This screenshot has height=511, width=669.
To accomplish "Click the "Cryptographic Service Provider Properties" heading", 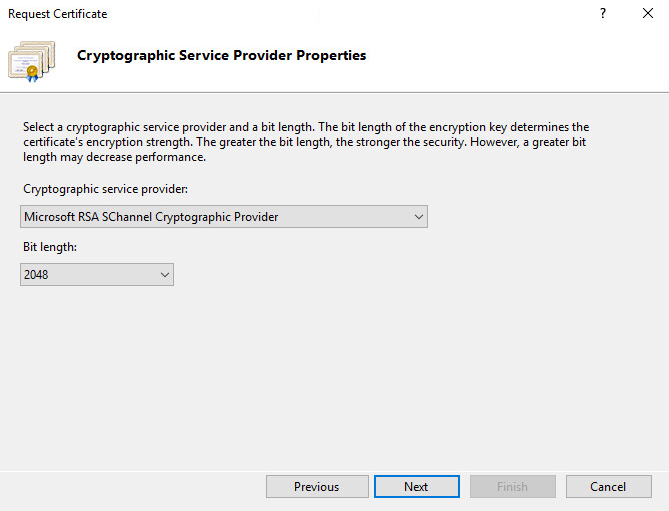I will tap(221, 56).
